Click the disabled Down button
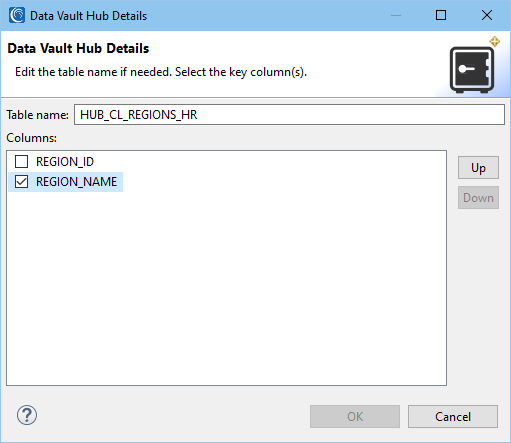511x443 pixels. (x=478, y=198)
